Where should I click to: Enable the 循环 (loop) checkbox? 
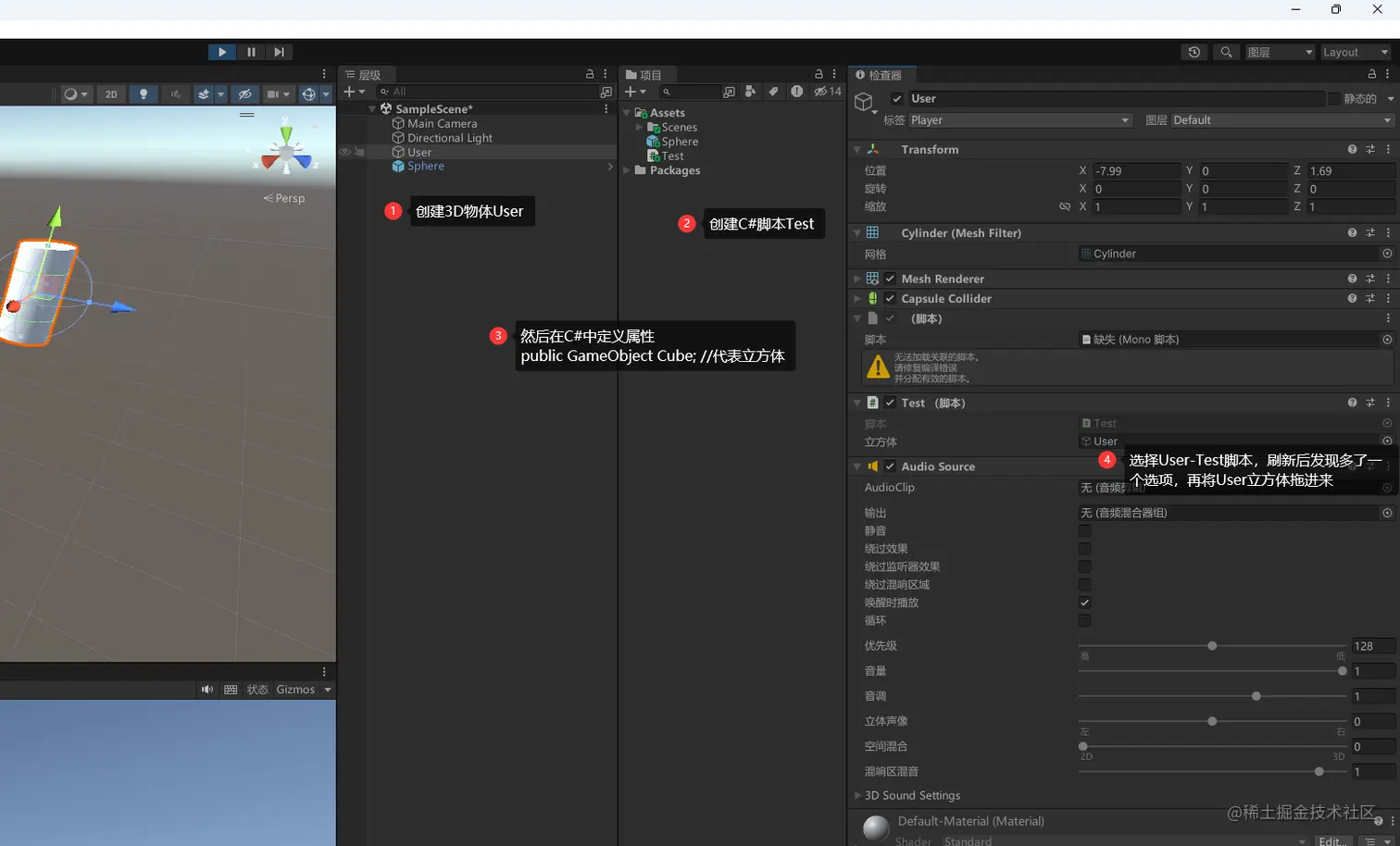pos(1085,620)
